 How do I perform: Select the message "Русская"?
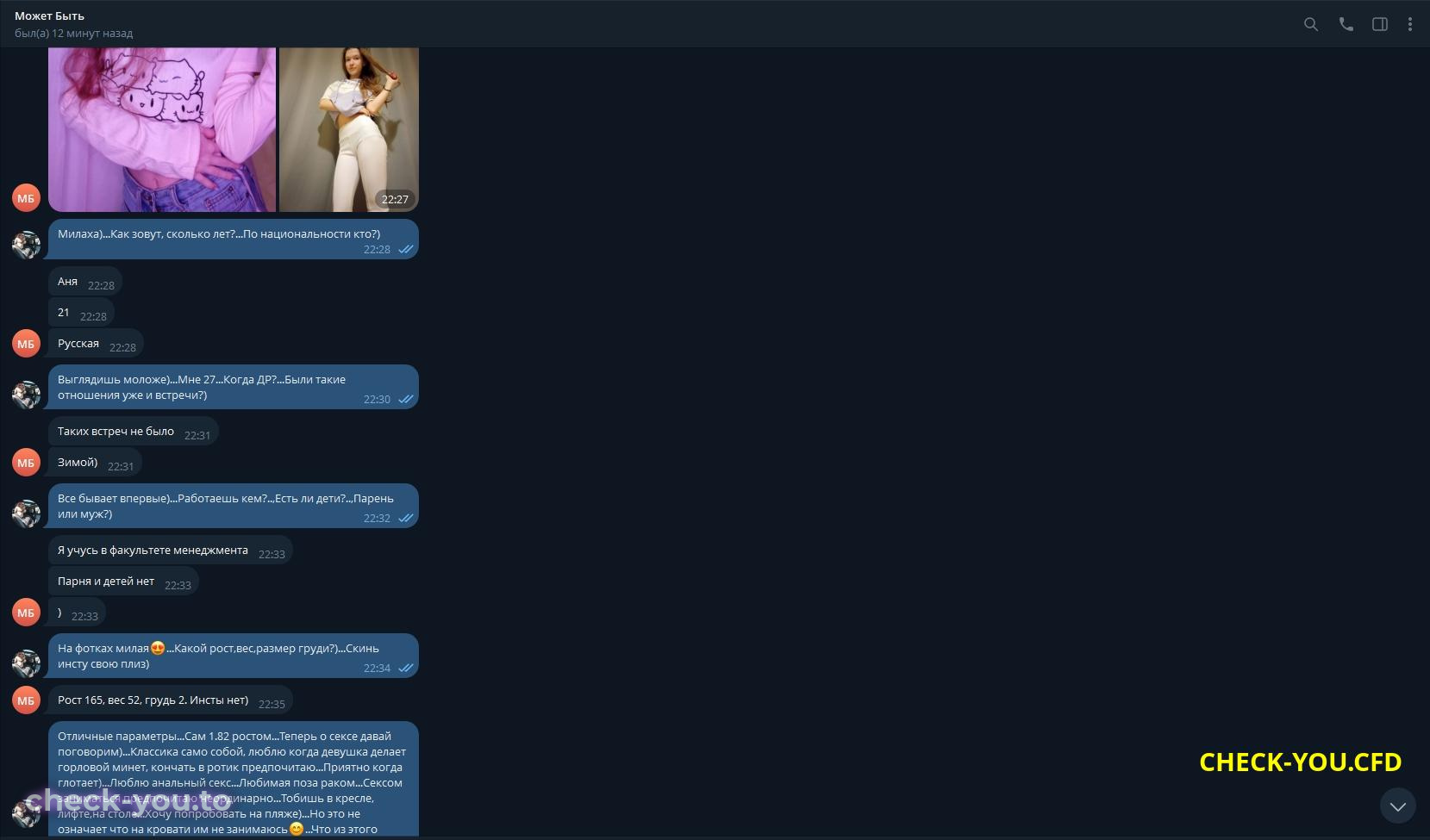[96, 344]
